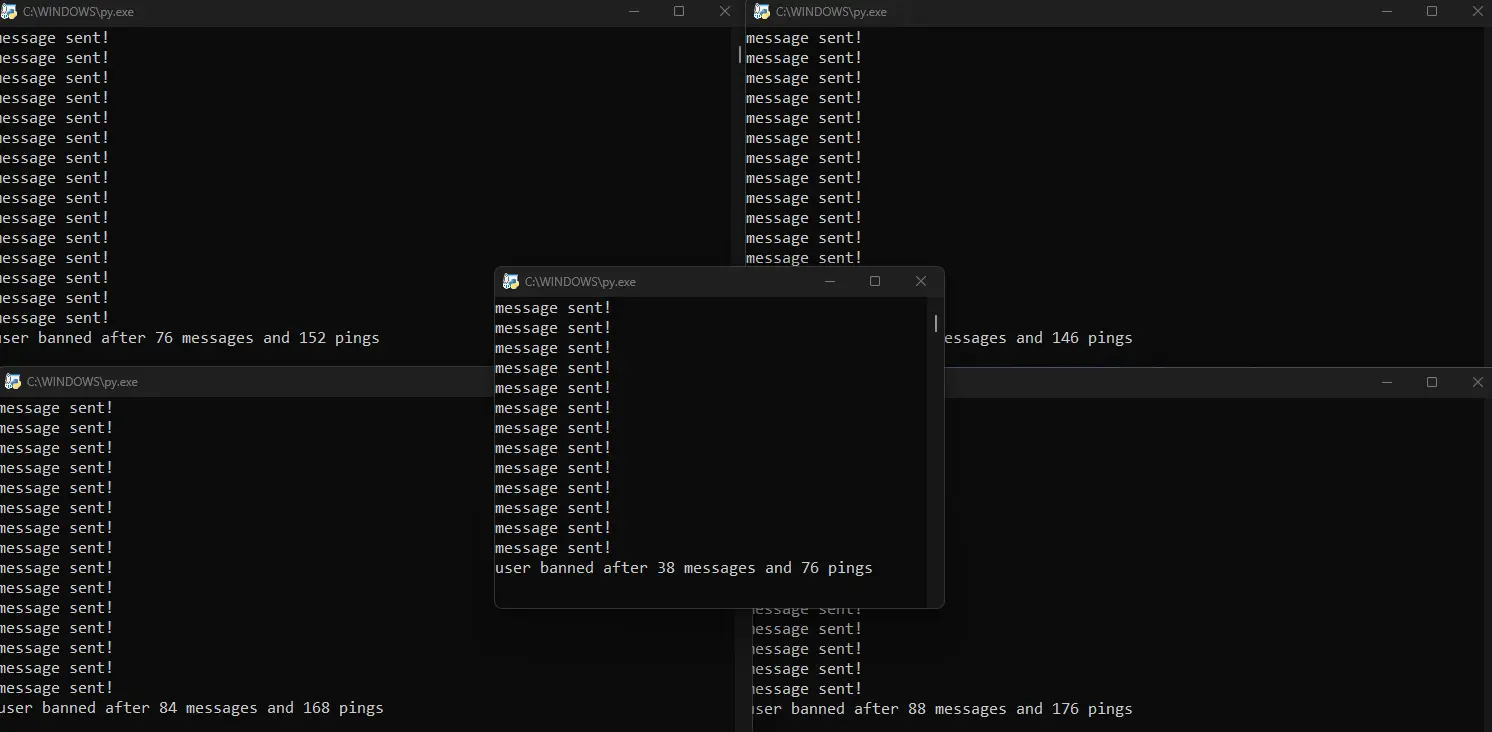Minimize the console reporting 176 pings
Viewport: 1492px width, 732px height.
coord(1387,382)
